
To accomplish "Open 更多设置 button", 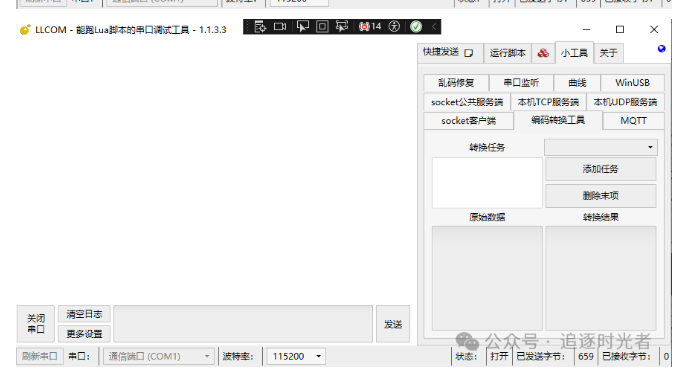I will coord(84,334).
